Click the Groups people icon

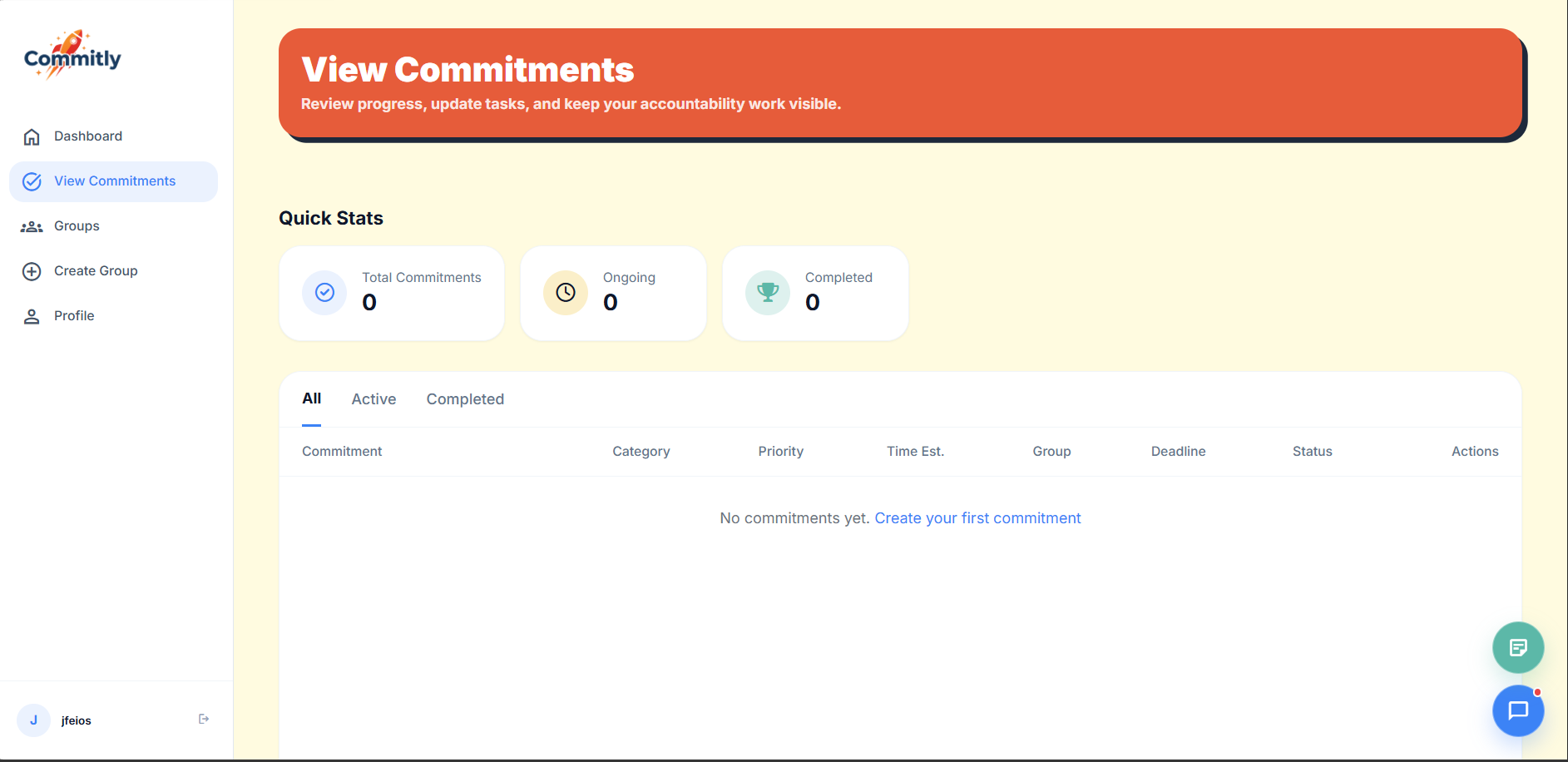[x=32, y=226]
